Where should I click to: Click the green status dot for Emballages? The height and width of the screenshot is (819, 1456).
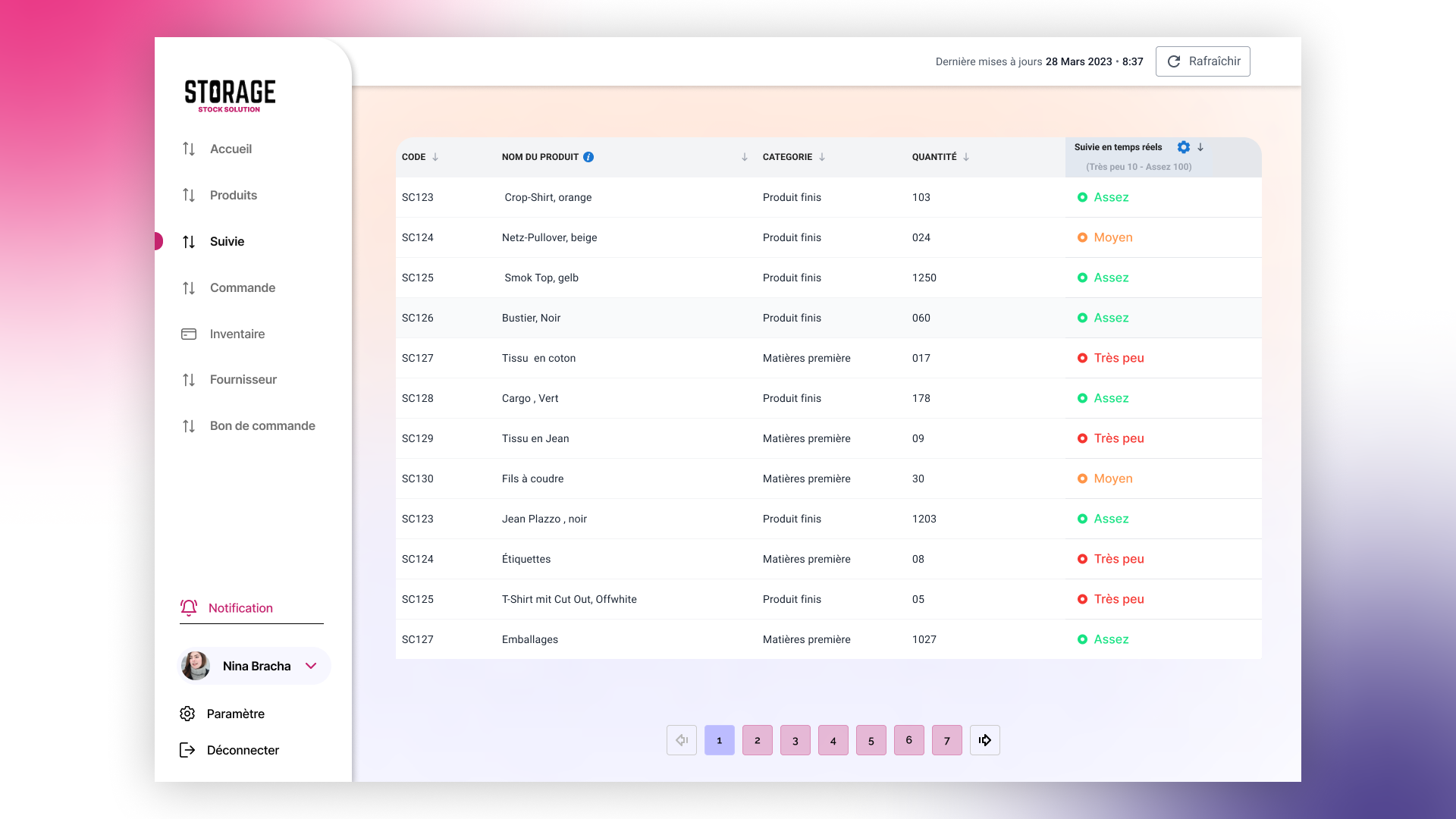[x=1082, y=639]
